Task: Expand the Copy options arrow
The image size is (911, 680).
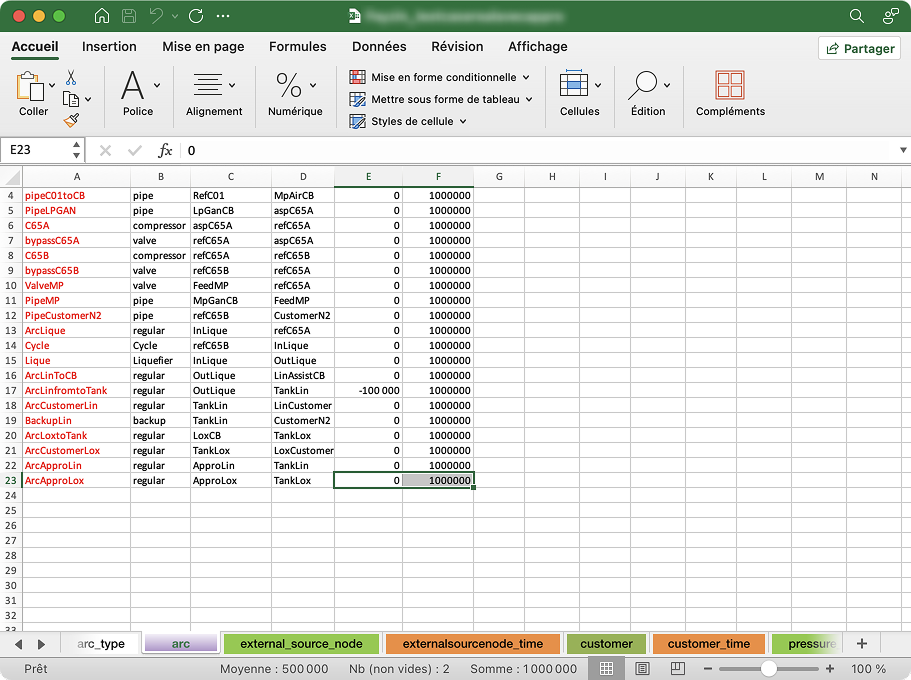Action: (88, 99)
